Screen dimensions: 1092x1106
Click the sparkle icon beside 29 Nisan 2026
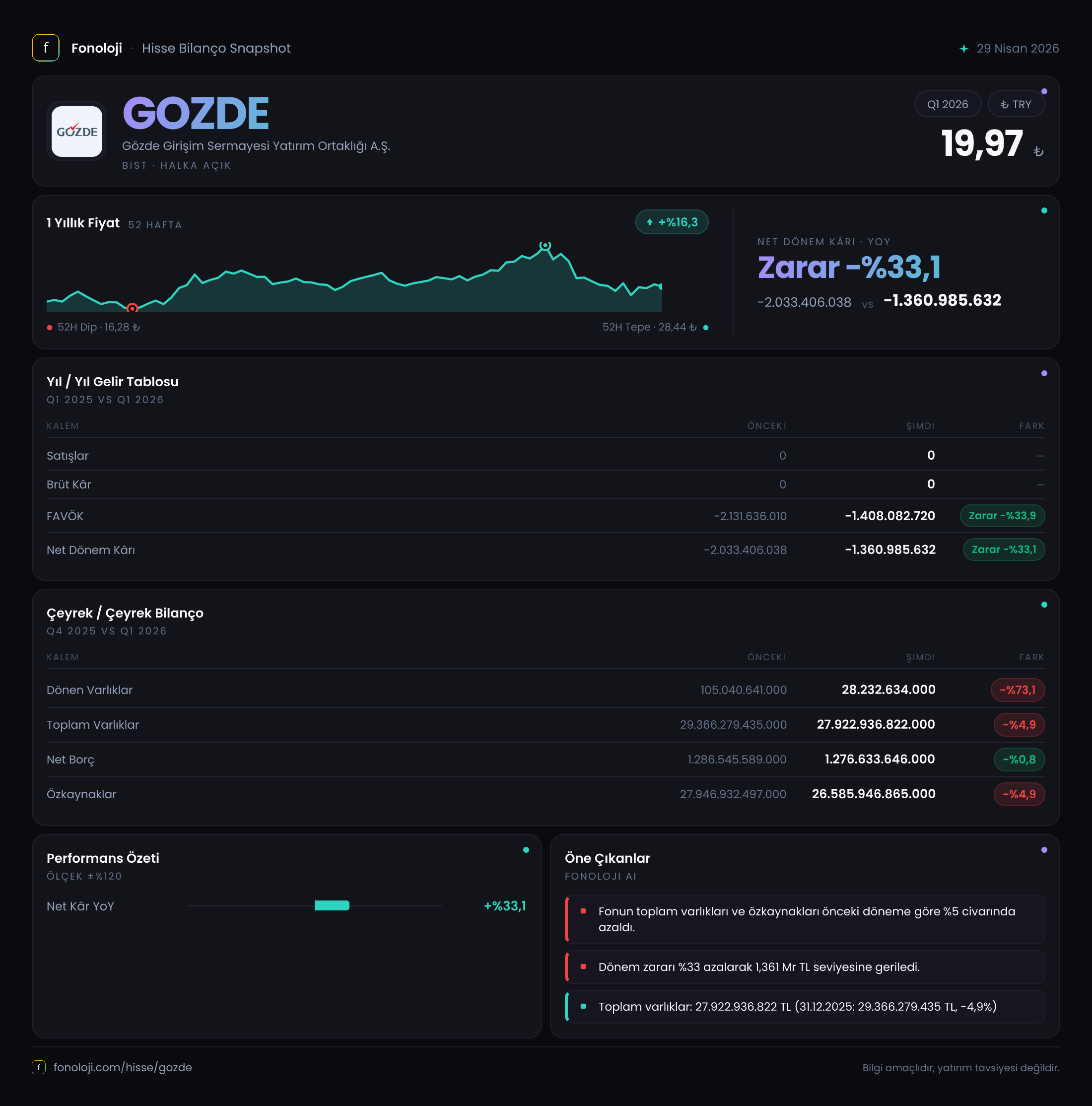pyautogui.click(x=964, y=49)
